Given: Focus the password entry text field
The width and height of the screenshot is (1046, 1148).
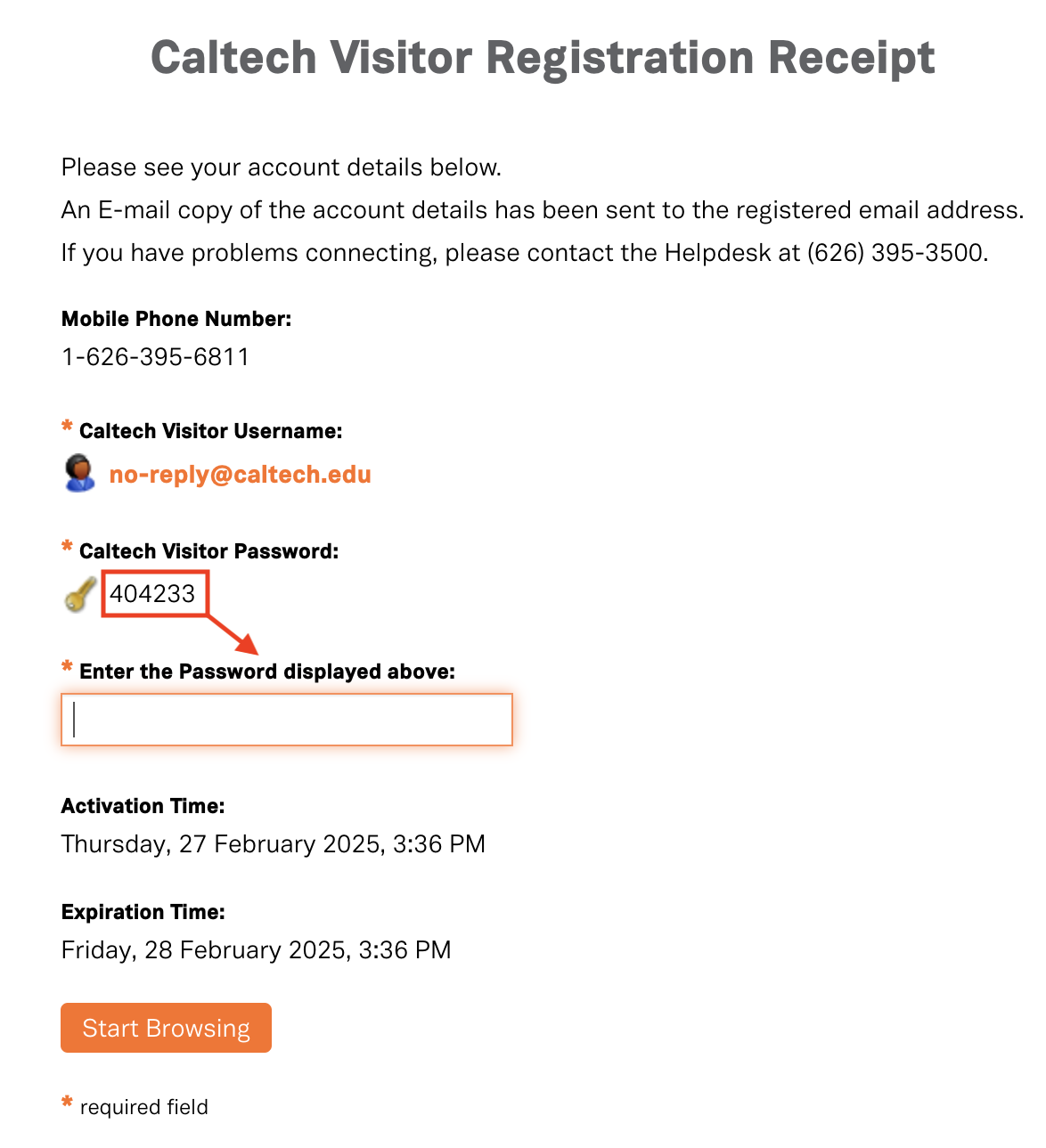Looking at the screenshot, I should click(287, 720).
